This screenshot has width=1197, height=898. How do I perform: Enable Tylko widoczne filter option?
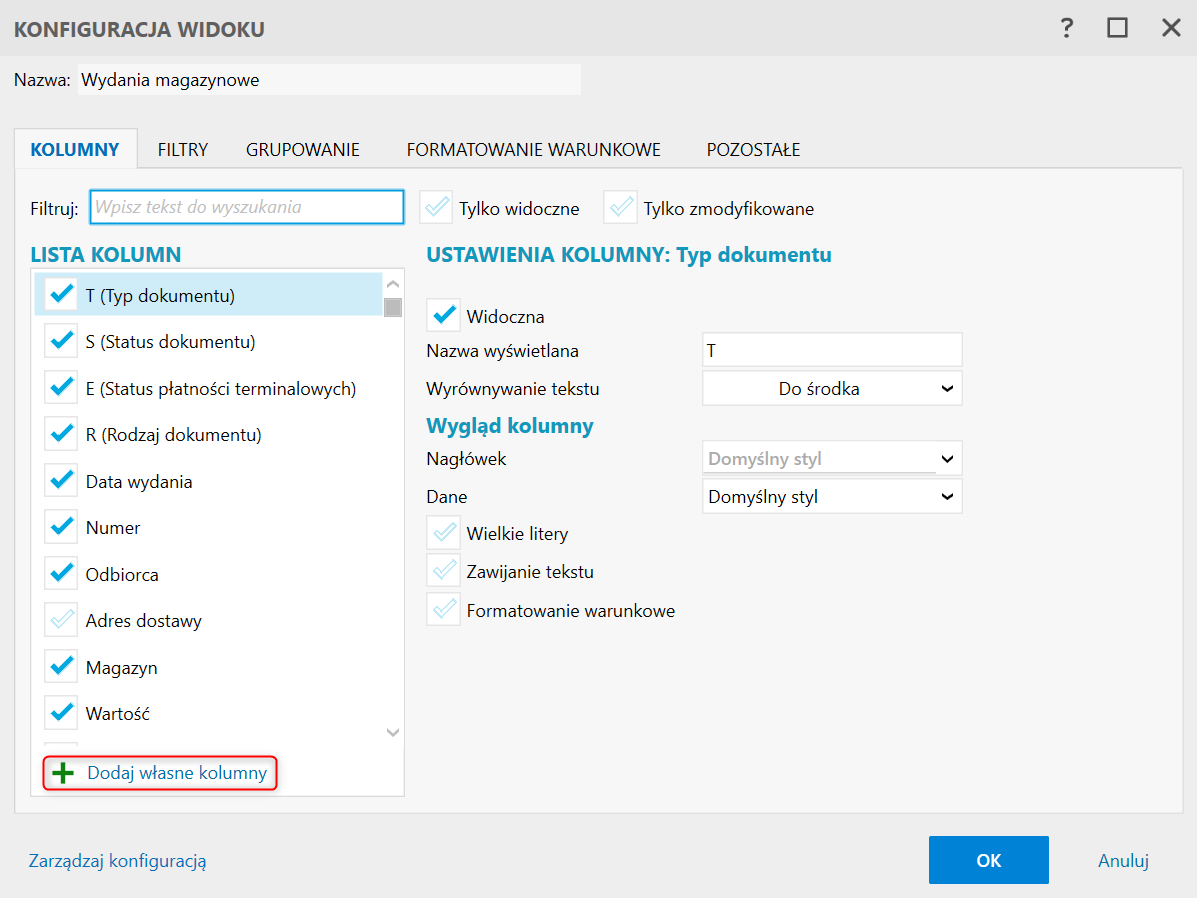coord(437,208)
